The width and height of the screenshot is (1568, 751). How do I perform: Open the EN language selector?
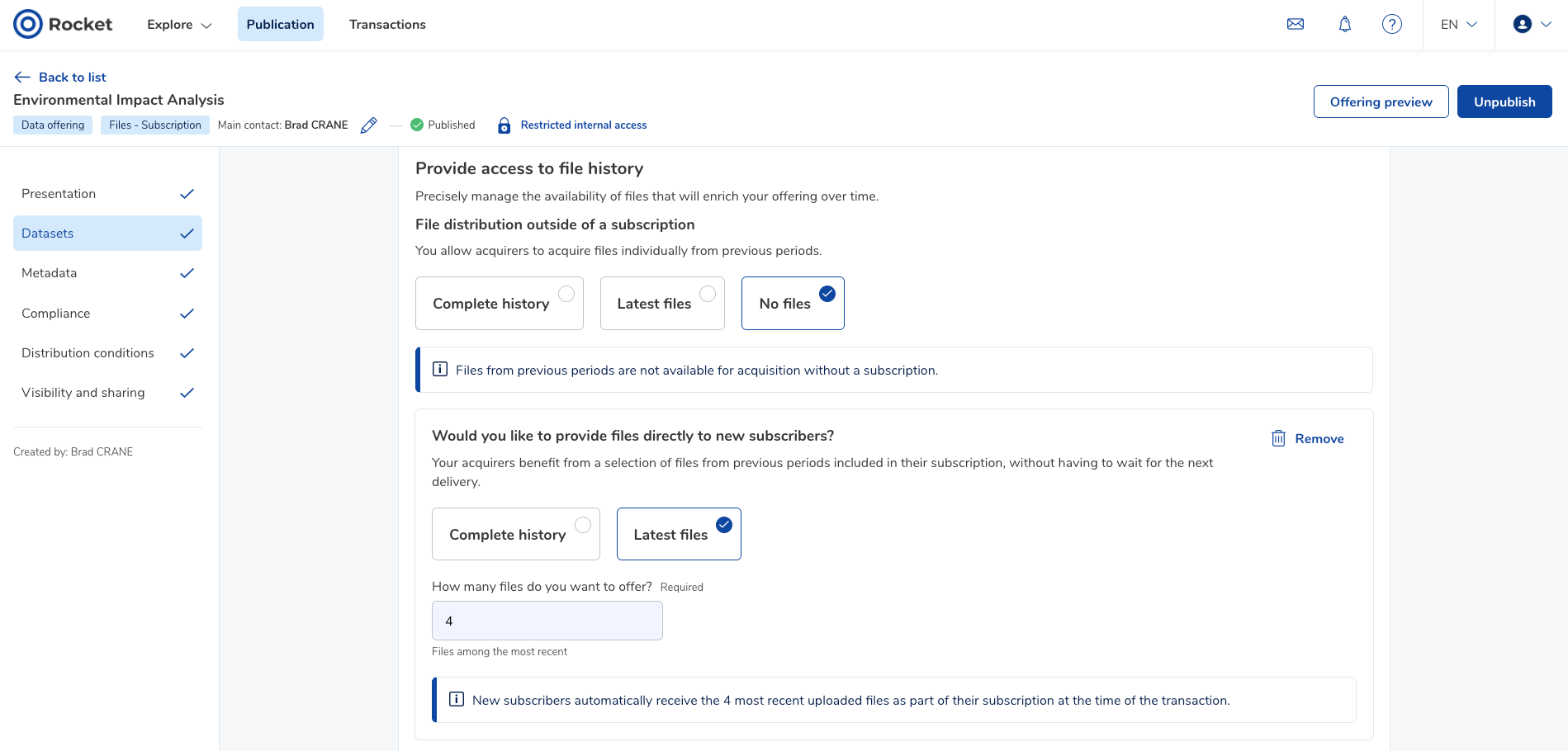[x=1458, y=24]
